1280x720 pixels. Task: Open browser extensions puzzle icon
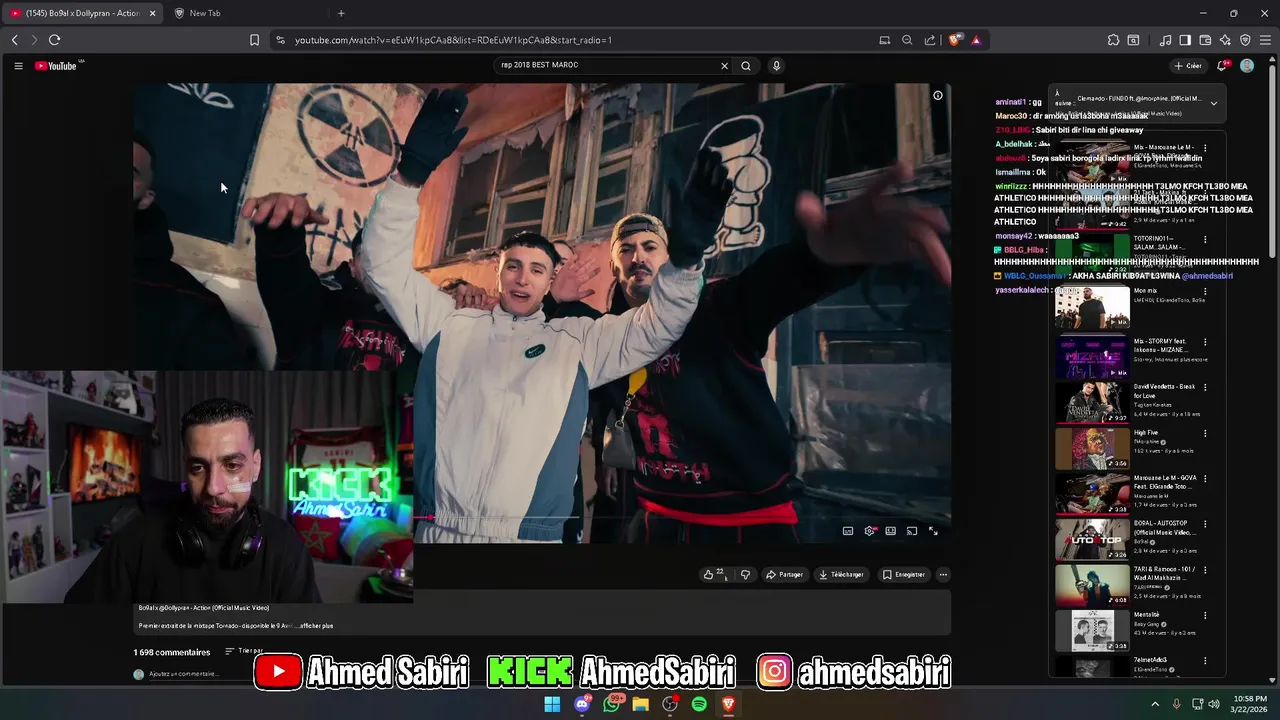[1113, 40]
